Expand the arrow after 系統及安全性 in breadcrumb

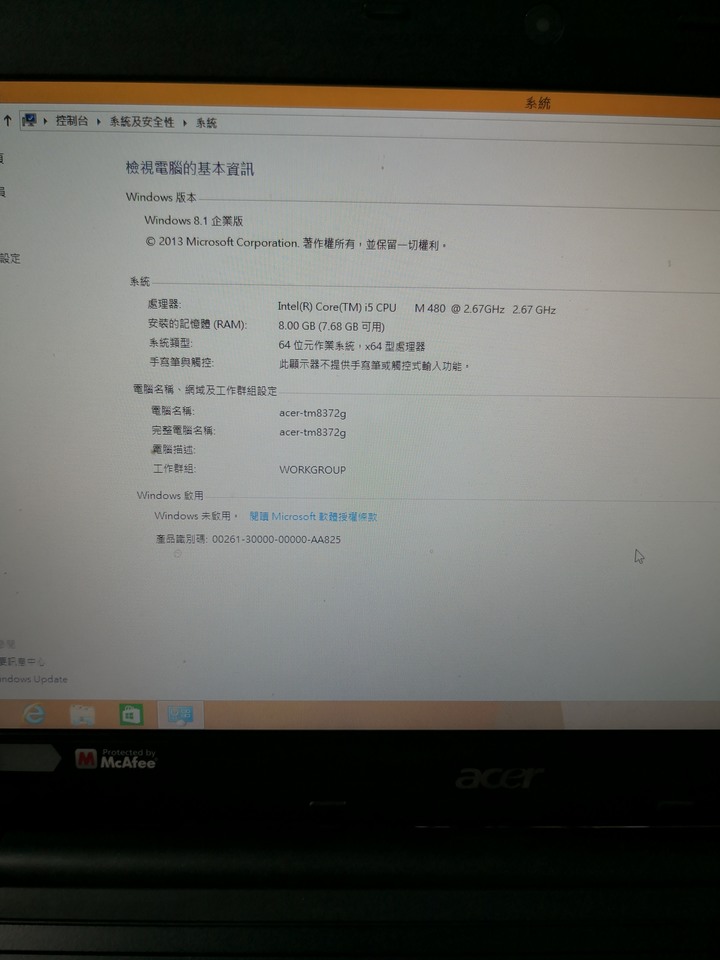coord(185,123)
